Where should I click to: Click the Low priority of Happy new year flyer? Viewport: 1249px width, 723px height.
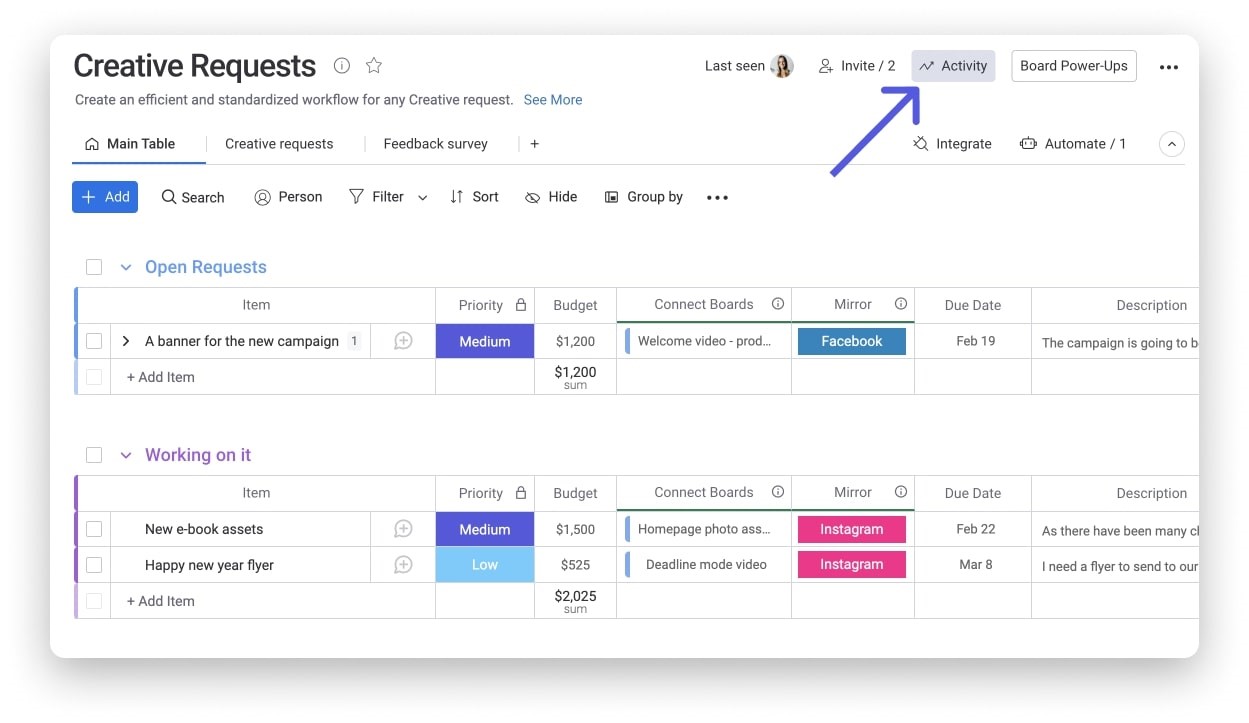485,565
